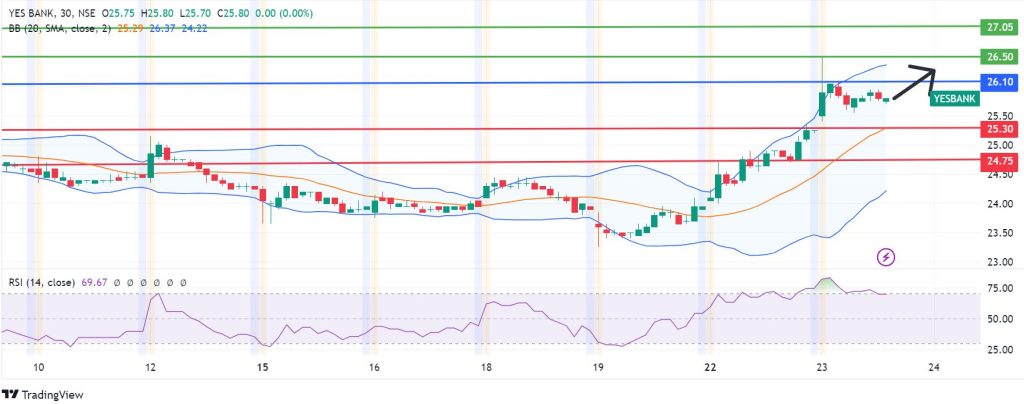Click the 0.00 (0.00%) change value

285,13
